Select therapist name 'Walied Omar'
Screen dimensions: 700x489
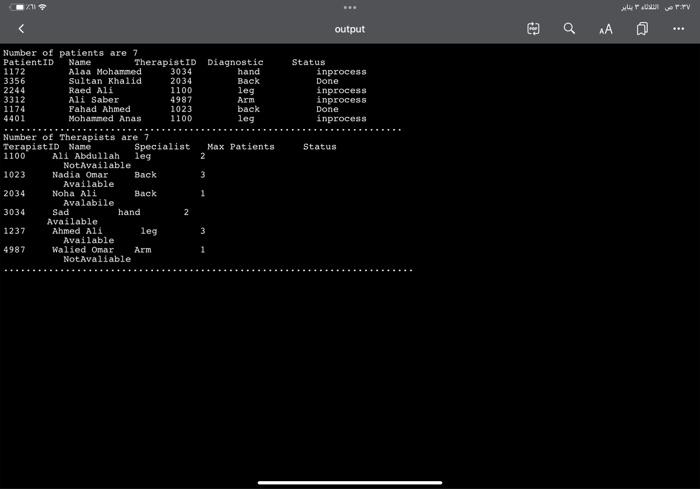click(x=83, y=250)
